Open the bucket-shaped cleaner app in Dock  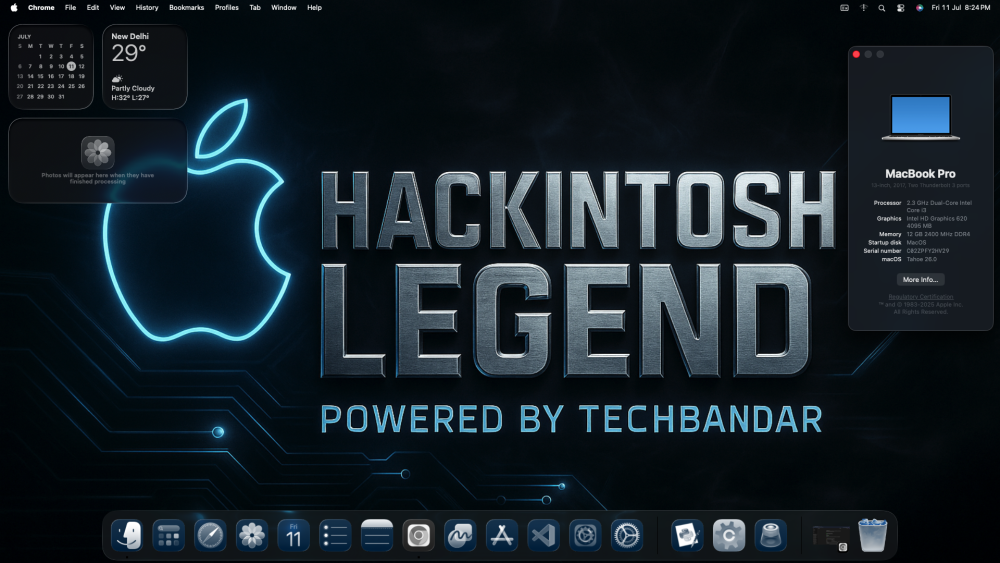[770, 535]
